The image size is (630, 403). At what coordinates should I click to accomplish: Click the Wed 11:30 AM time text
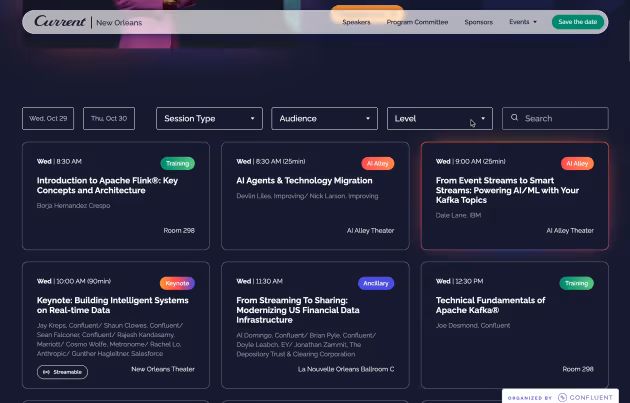click(x=260, y=281)
